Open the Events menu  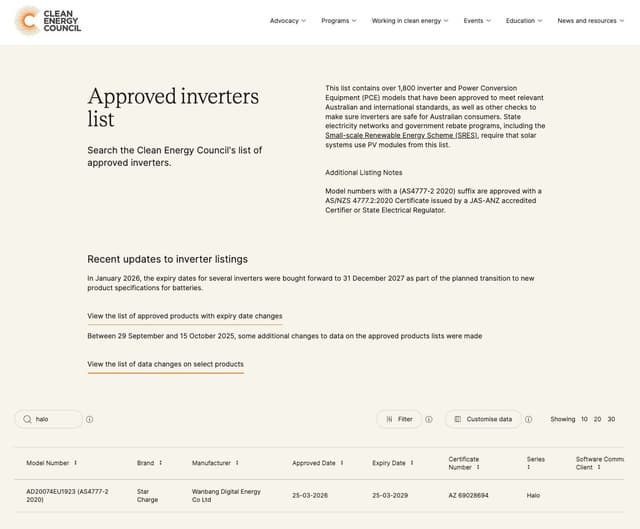477,21
